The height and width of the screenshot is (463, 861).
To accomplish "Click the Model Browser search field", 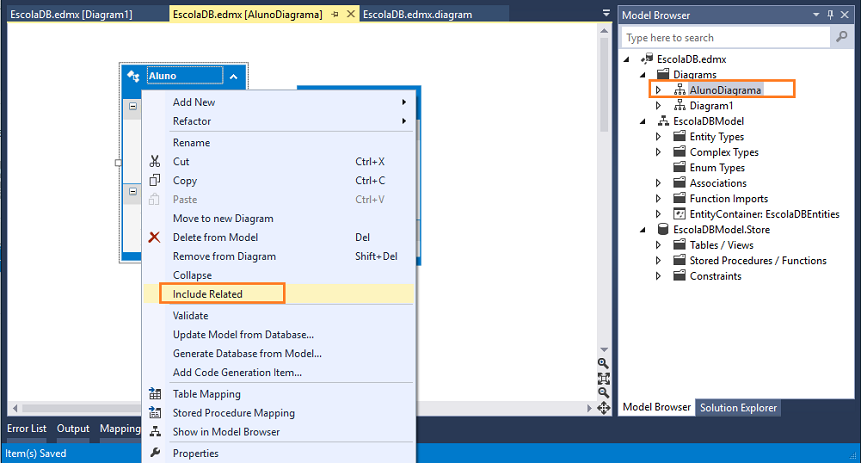I will [x=726, y=37].
